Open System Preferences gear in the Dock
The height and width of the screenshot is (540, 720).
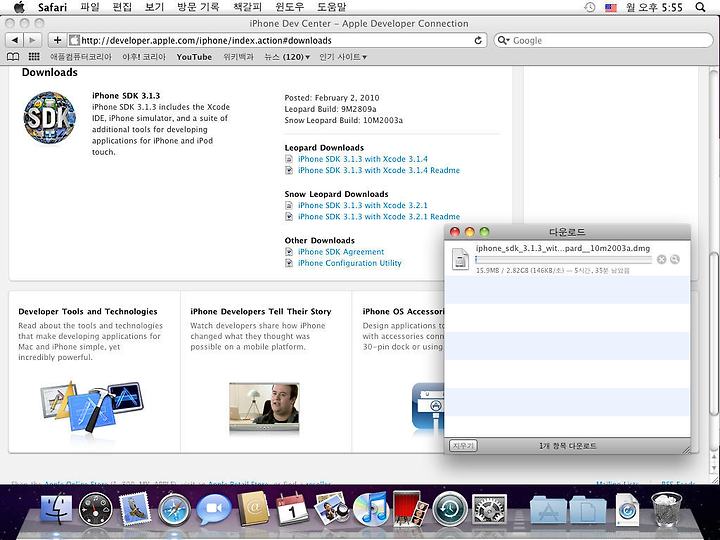tap(489, 509)
